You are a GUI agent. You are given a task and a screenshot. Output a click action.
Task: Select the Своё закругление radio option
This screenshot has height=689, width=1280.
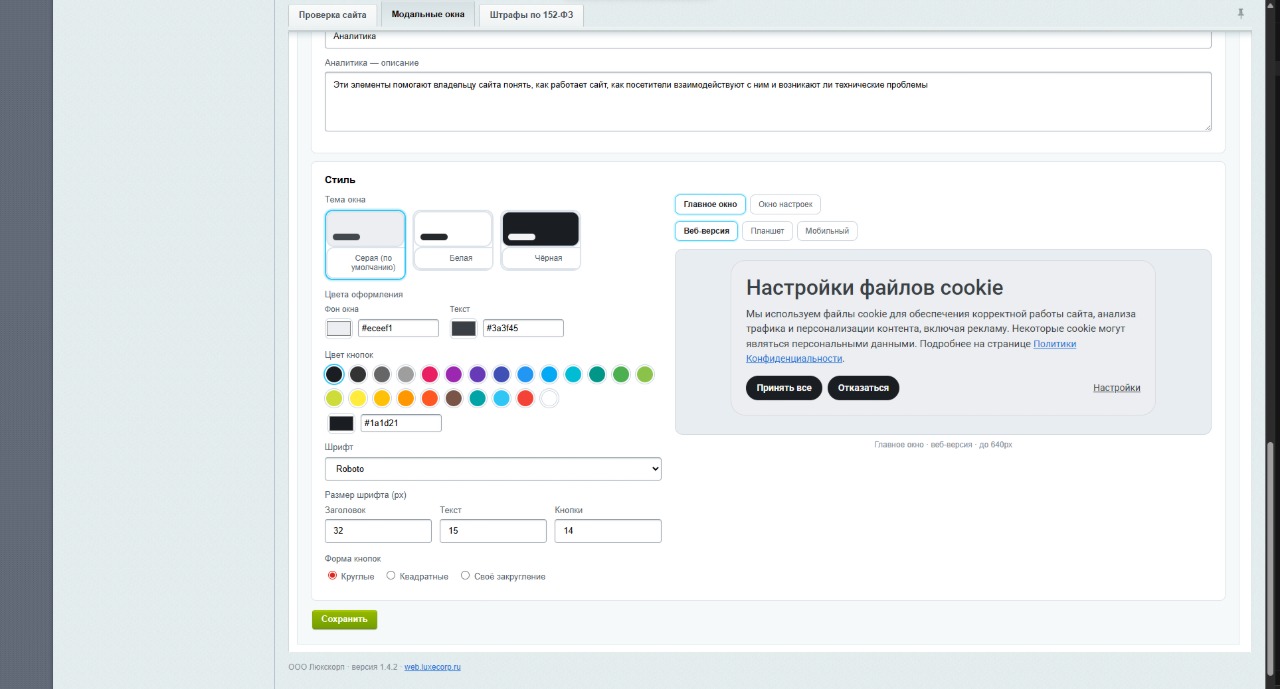tap(465, 575)
